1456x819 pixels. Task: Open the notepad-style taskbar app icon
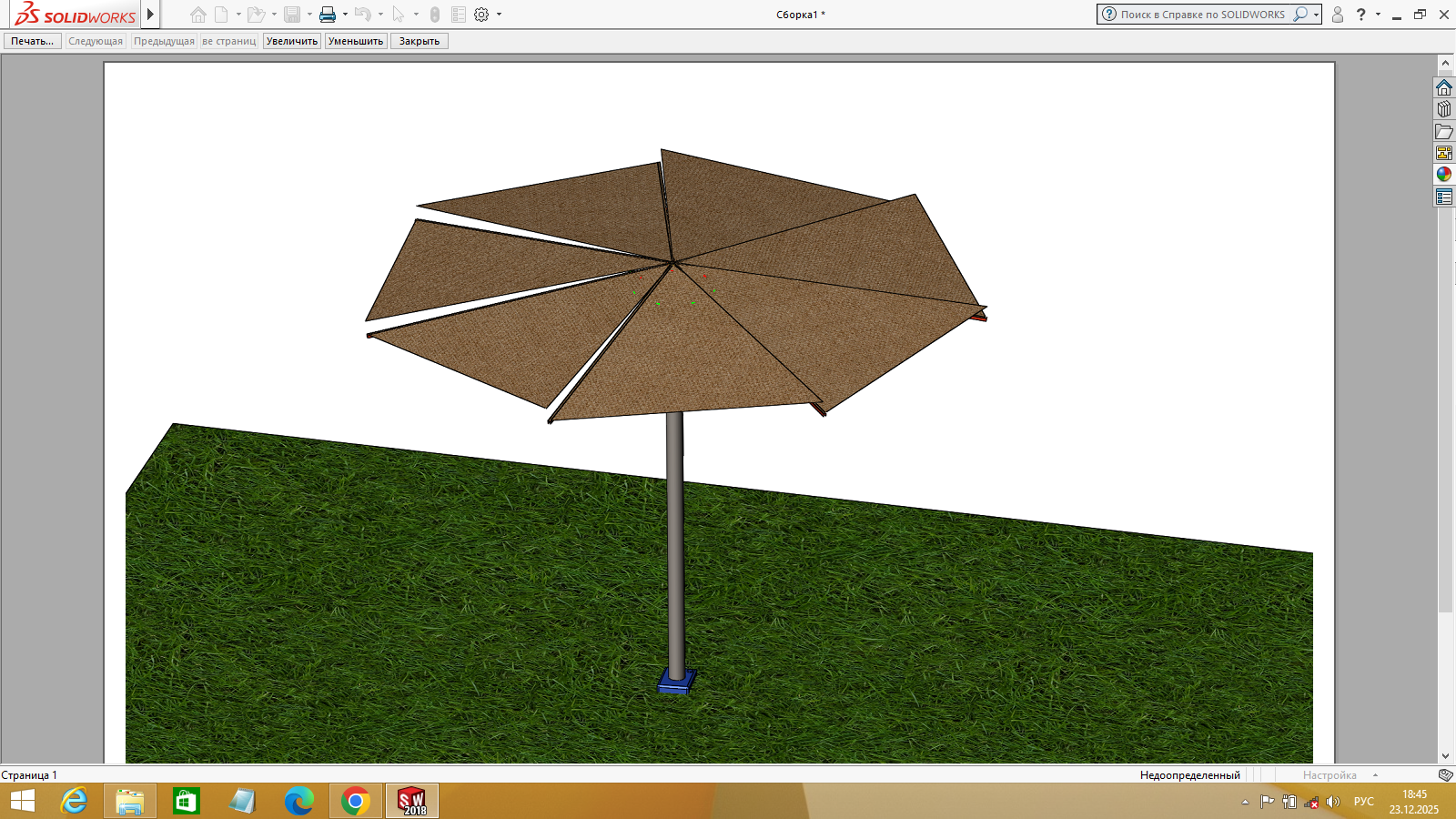pyautogui.click(x=243, y=802)
